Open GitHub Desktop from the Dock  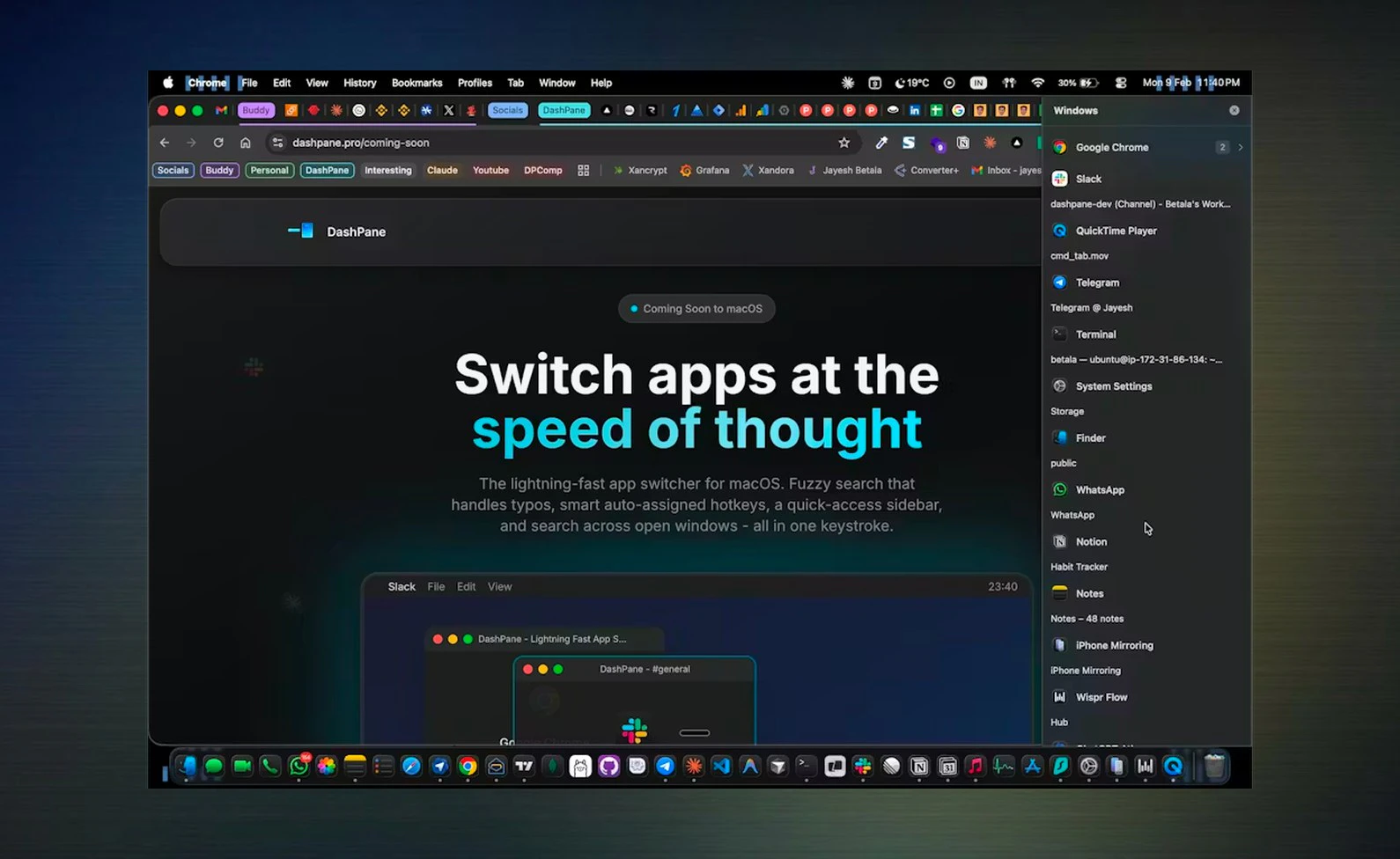pyautogui.click(x=609, y=766)
